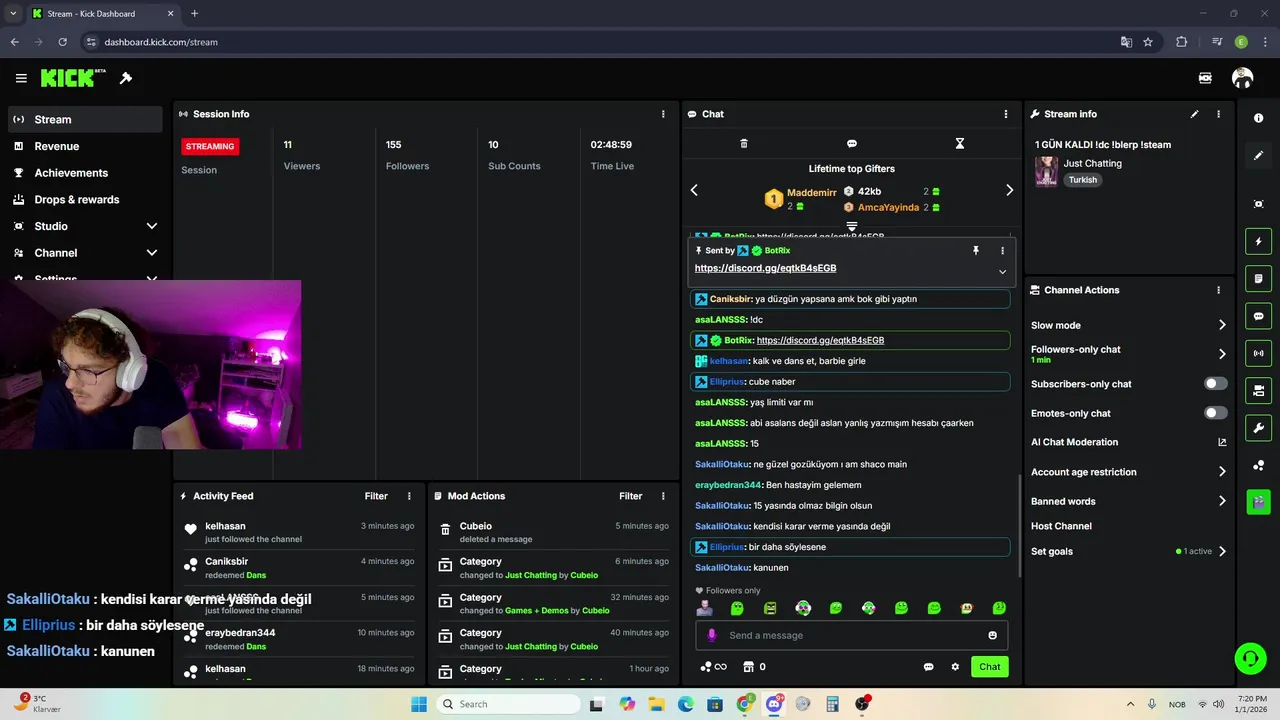Open Stream info panel three-dot menu
Screen dimensions: 1280x720
(x=1218, y=114)
